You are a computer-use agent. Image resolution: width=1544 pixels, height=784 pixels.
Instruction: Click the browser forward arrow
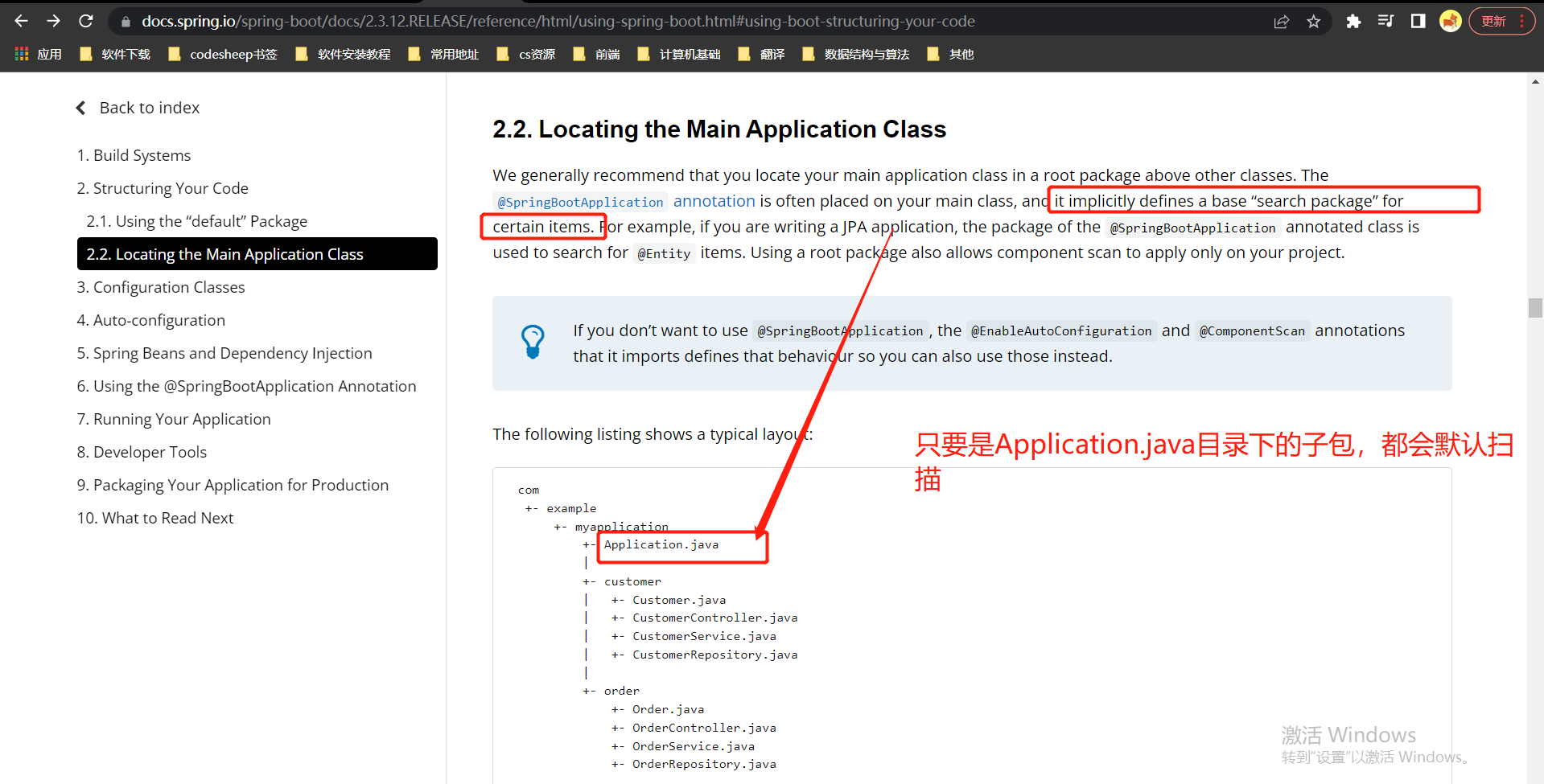tap(54, 21)
